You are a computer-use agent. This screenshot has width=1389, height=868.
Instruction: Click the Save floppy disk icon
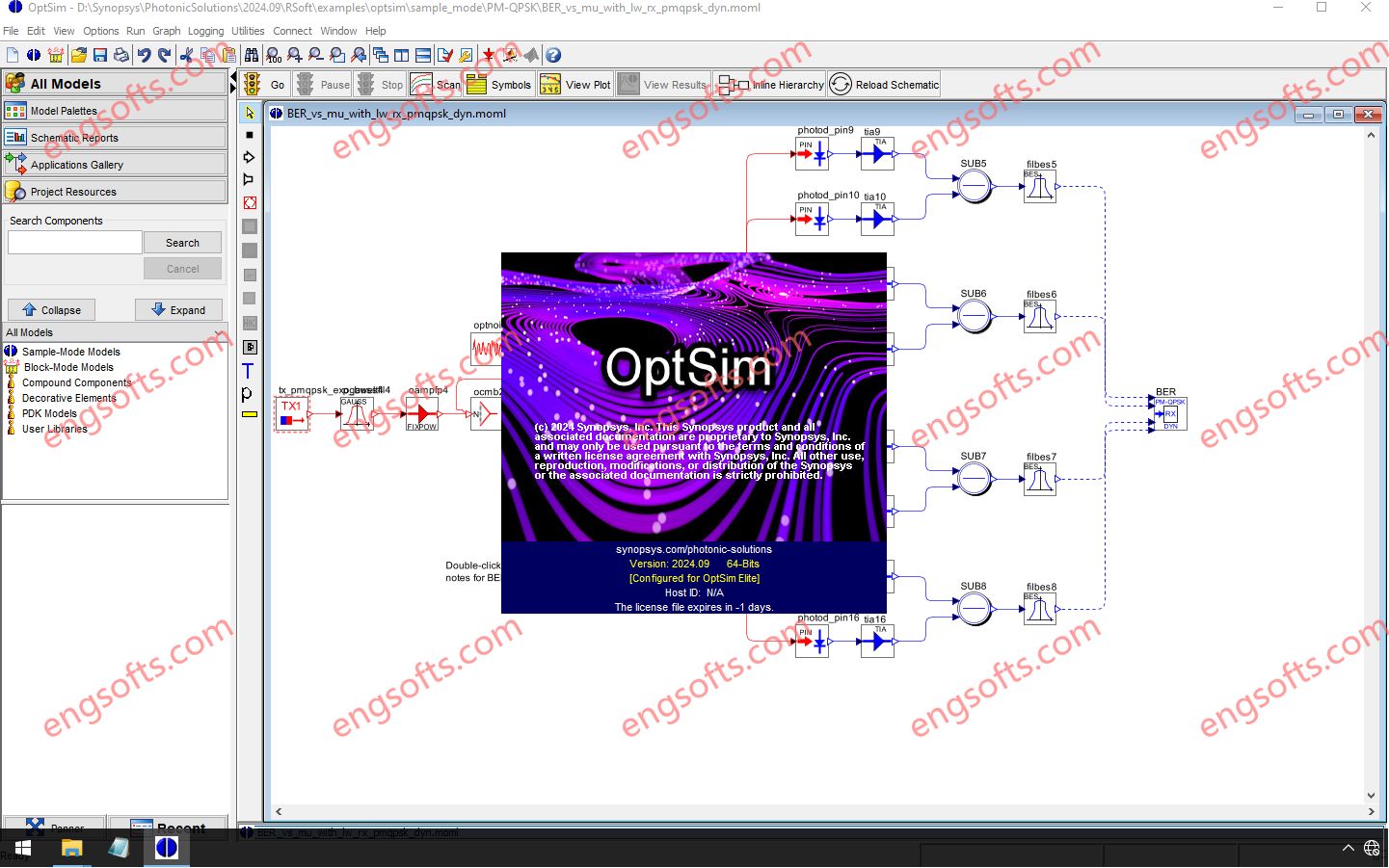[x=100, y=56]
